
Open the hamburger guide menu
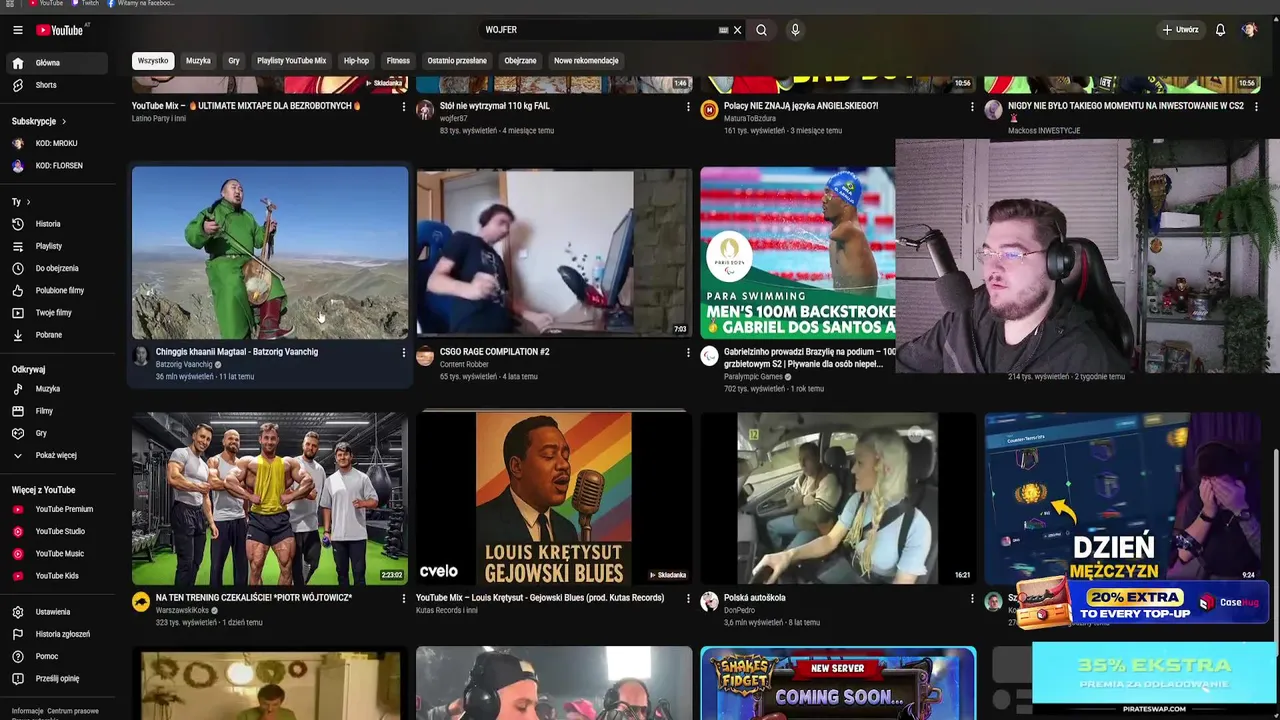(x=17, y=30)
